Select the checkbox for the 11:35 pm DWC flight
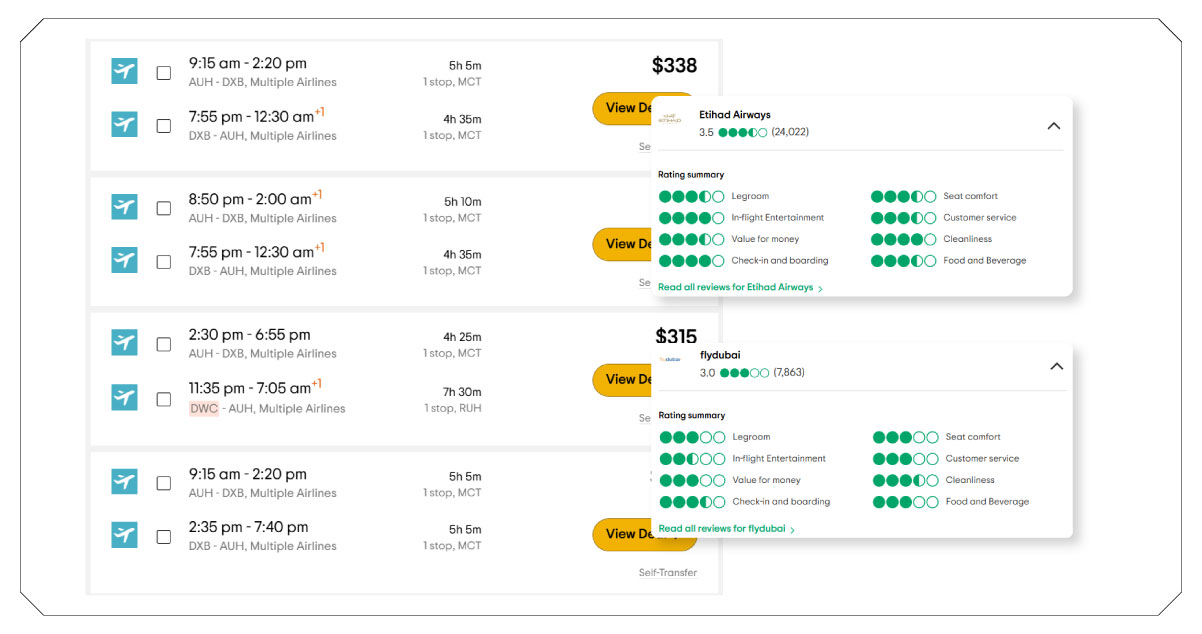Image resolution: width=1202 pixels, height=634 pixels. click(163, 397)
